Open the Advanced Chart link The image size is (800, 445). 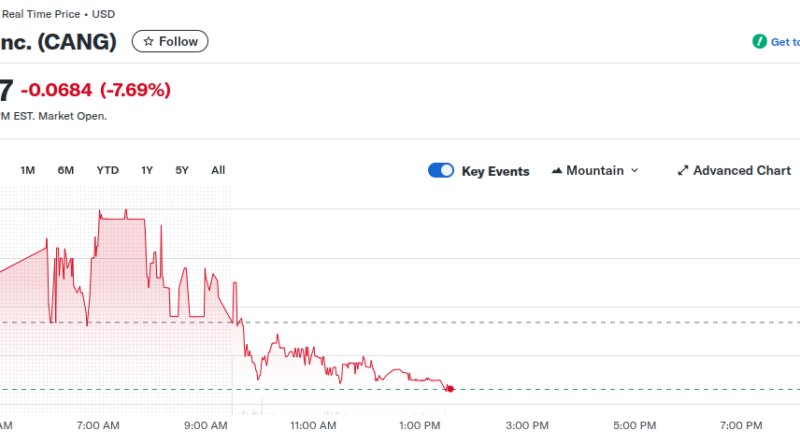click(x=741, y=171)
